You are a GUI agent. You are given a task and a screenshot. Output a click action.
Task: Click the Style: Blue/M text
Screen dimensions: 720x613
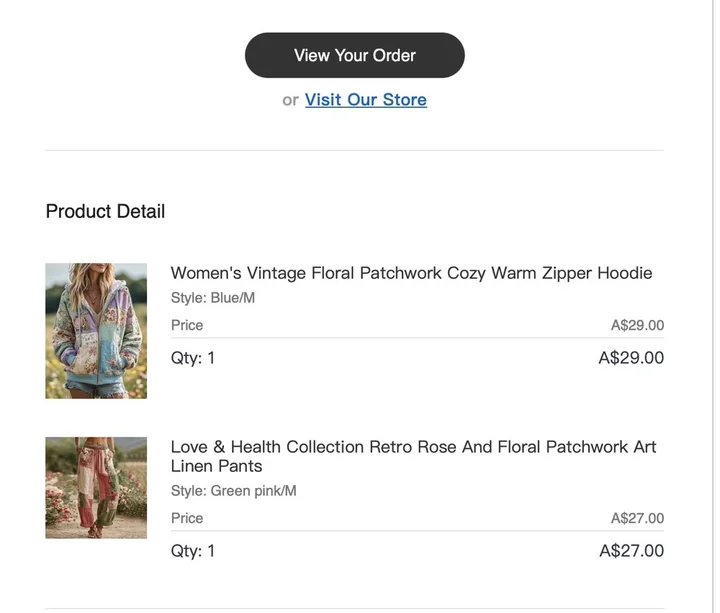pos(213,298)
